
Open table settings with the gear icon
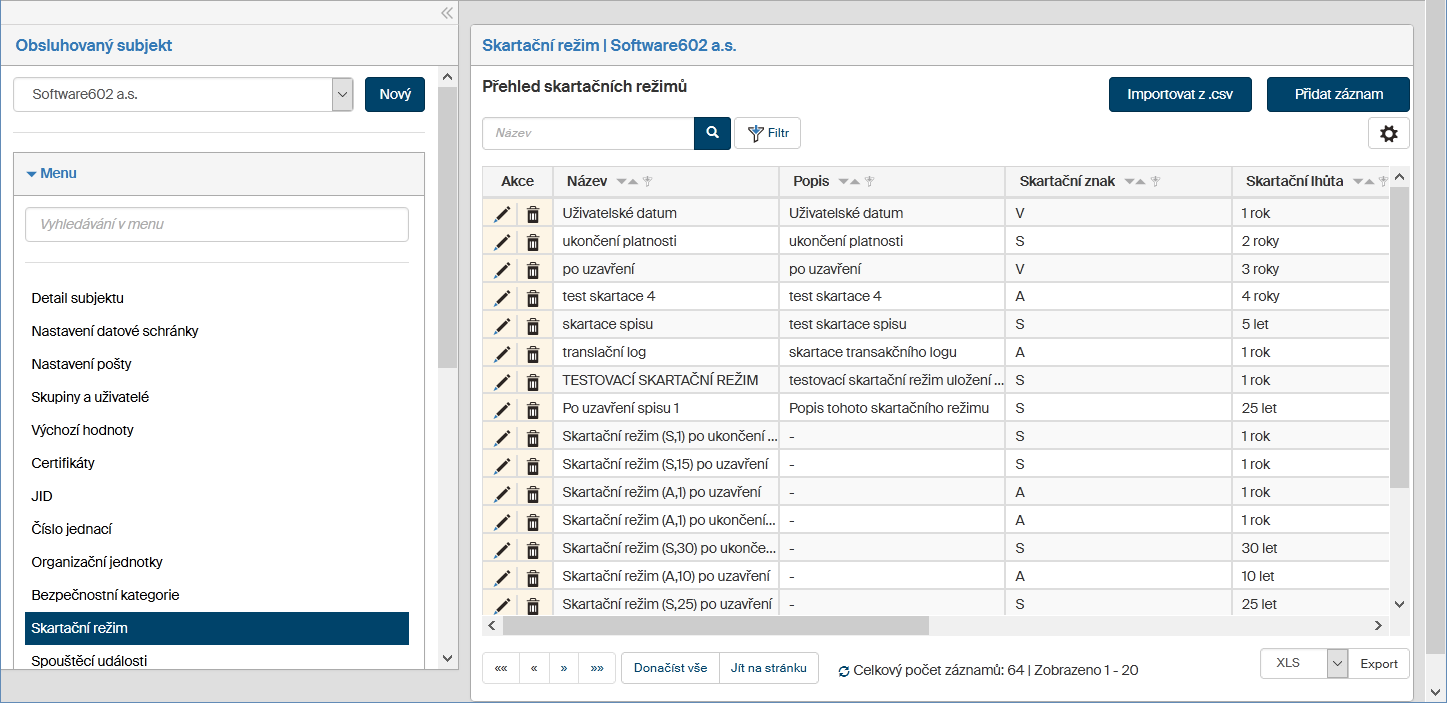1388,133
